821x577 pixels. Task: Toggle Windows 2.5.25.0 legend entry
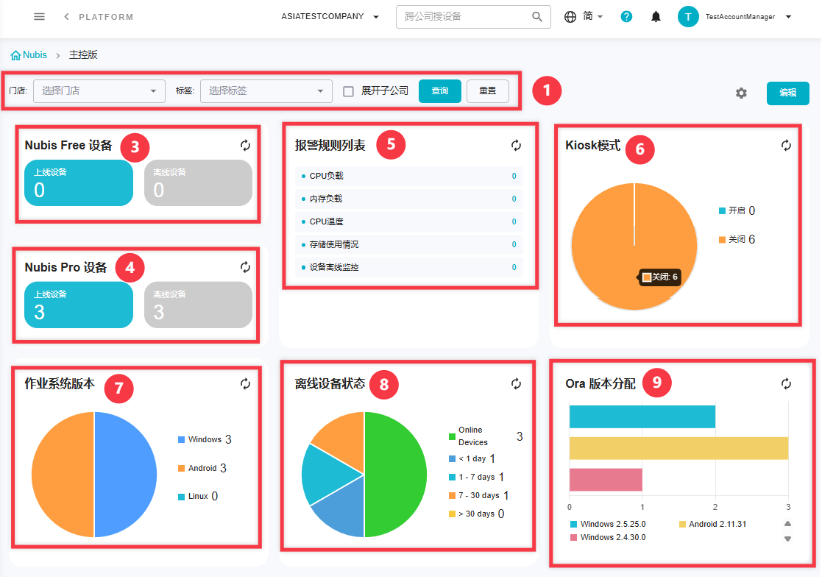pos(608,524)
